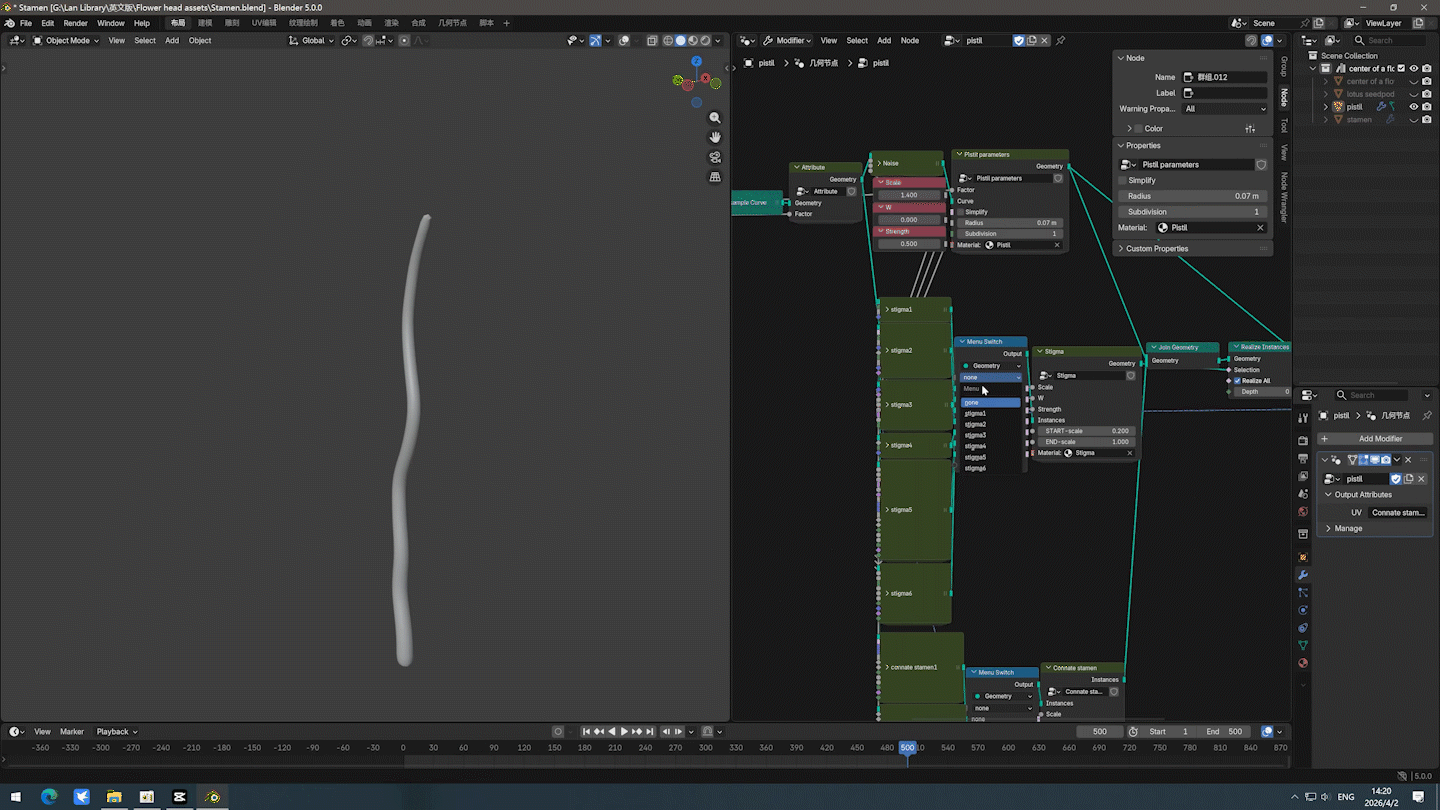Switch perspective/orthographic grid icon
The height and width of the screenshot is (810, 1440).
pyautogui.click(x=715, y=177)
